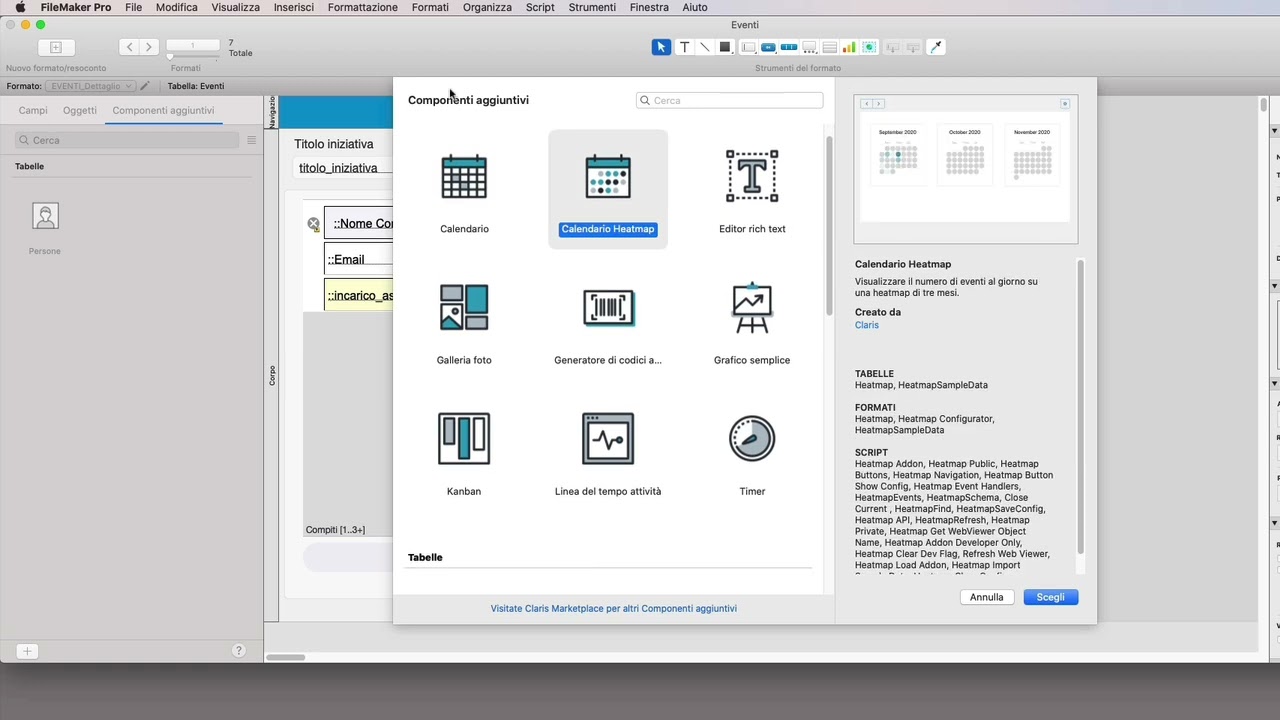Image resolution: width=1280 pixels, height=720 pixels.
Task: Open the Apple menu
Action: (20, 7)
